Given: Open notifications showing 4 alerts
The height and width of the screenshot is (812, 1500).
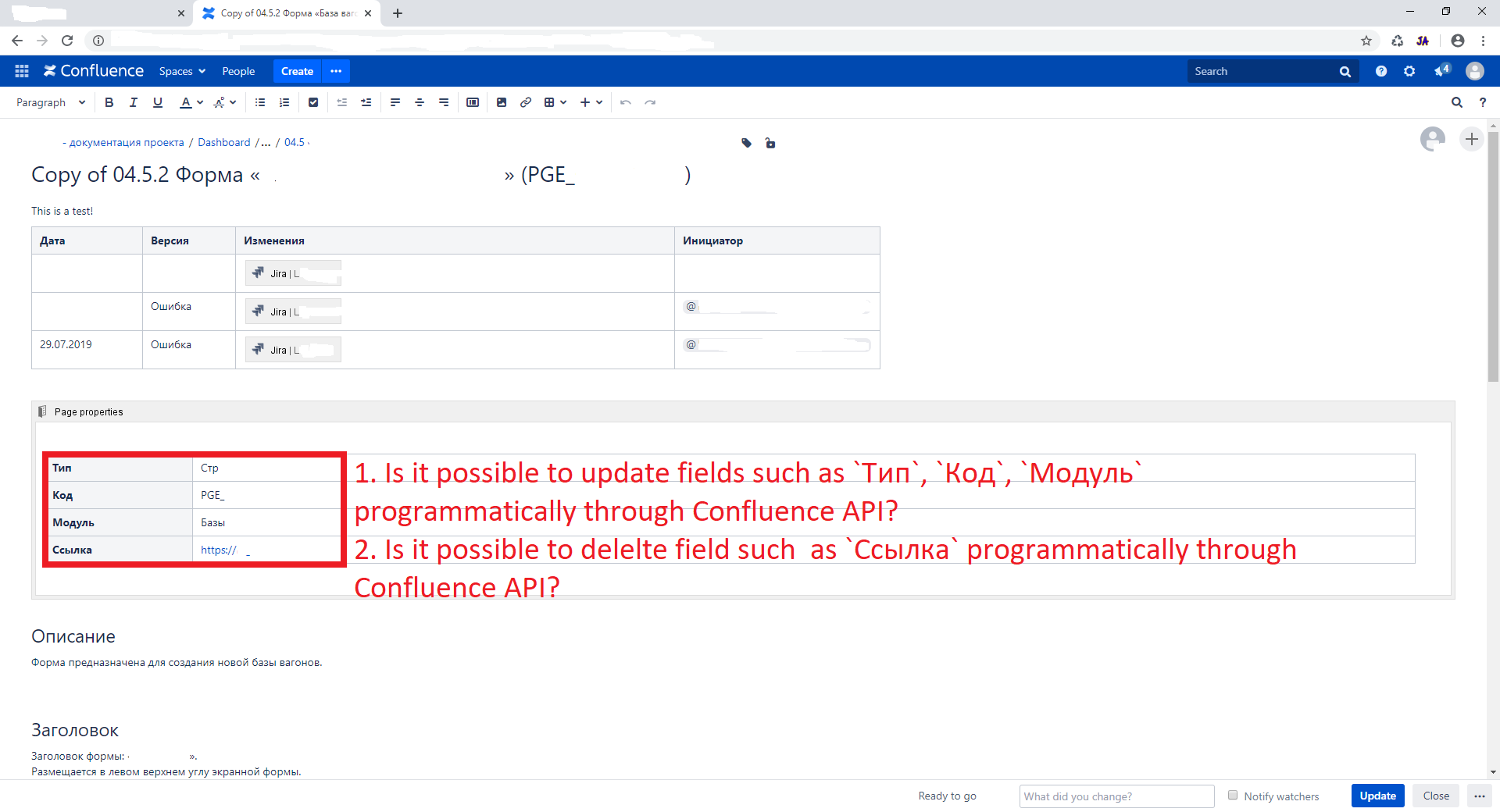Looking at the screenshot, I should point(1442,71).
